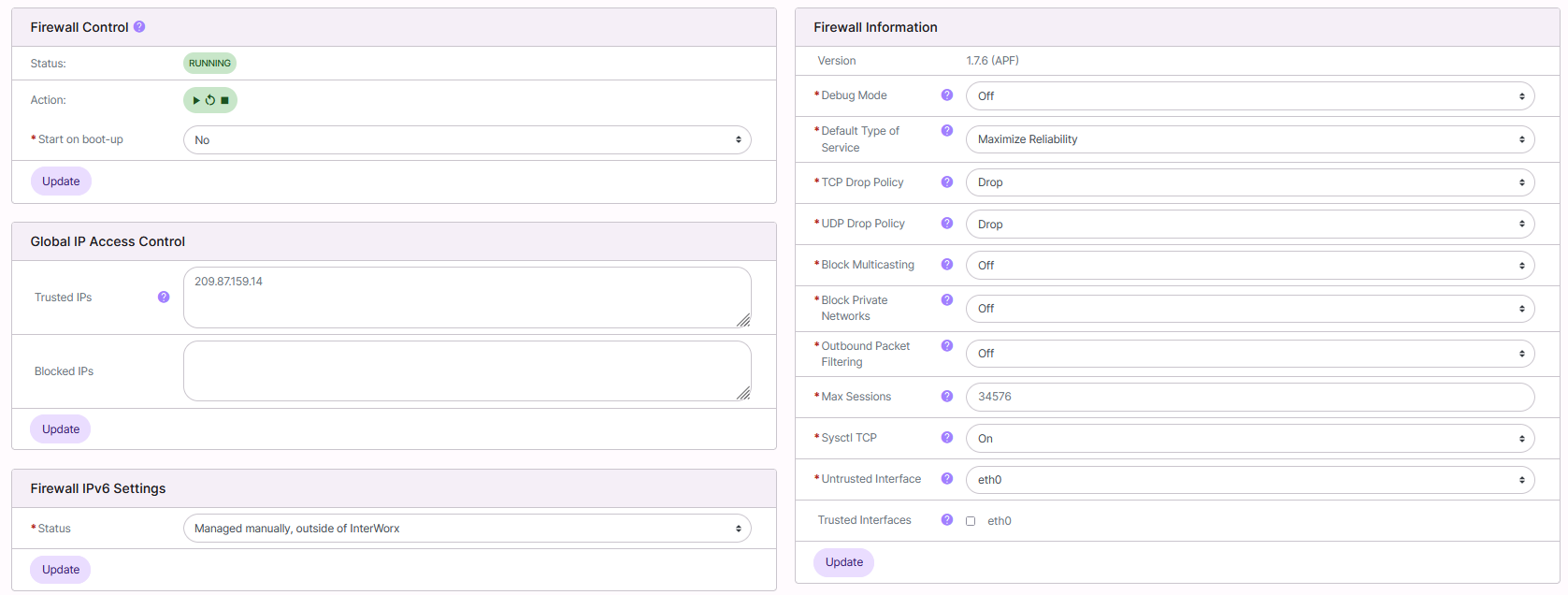Open the Block Multicasting help tooltip
1568x595 pixels.
946,265
